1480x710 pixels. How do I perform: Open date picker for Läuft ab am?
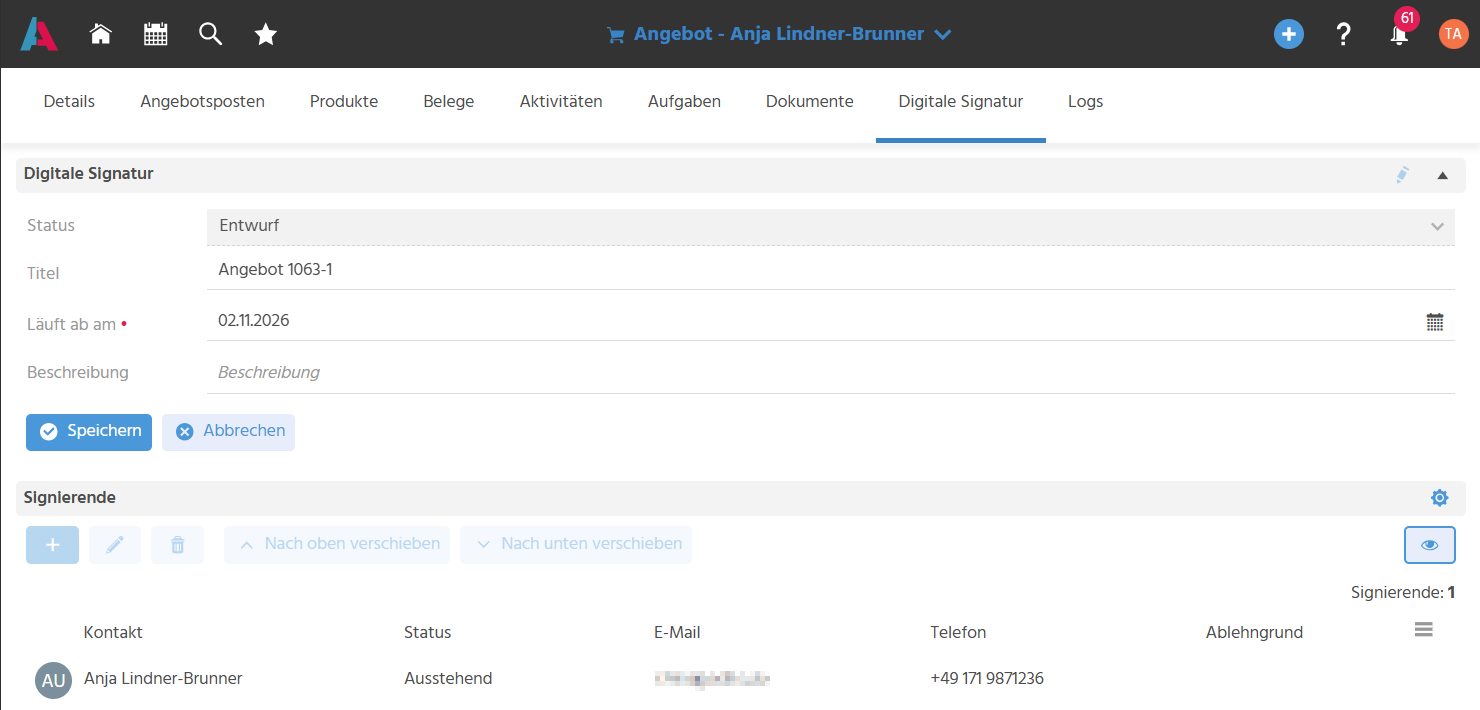[x=1435, y=322]
